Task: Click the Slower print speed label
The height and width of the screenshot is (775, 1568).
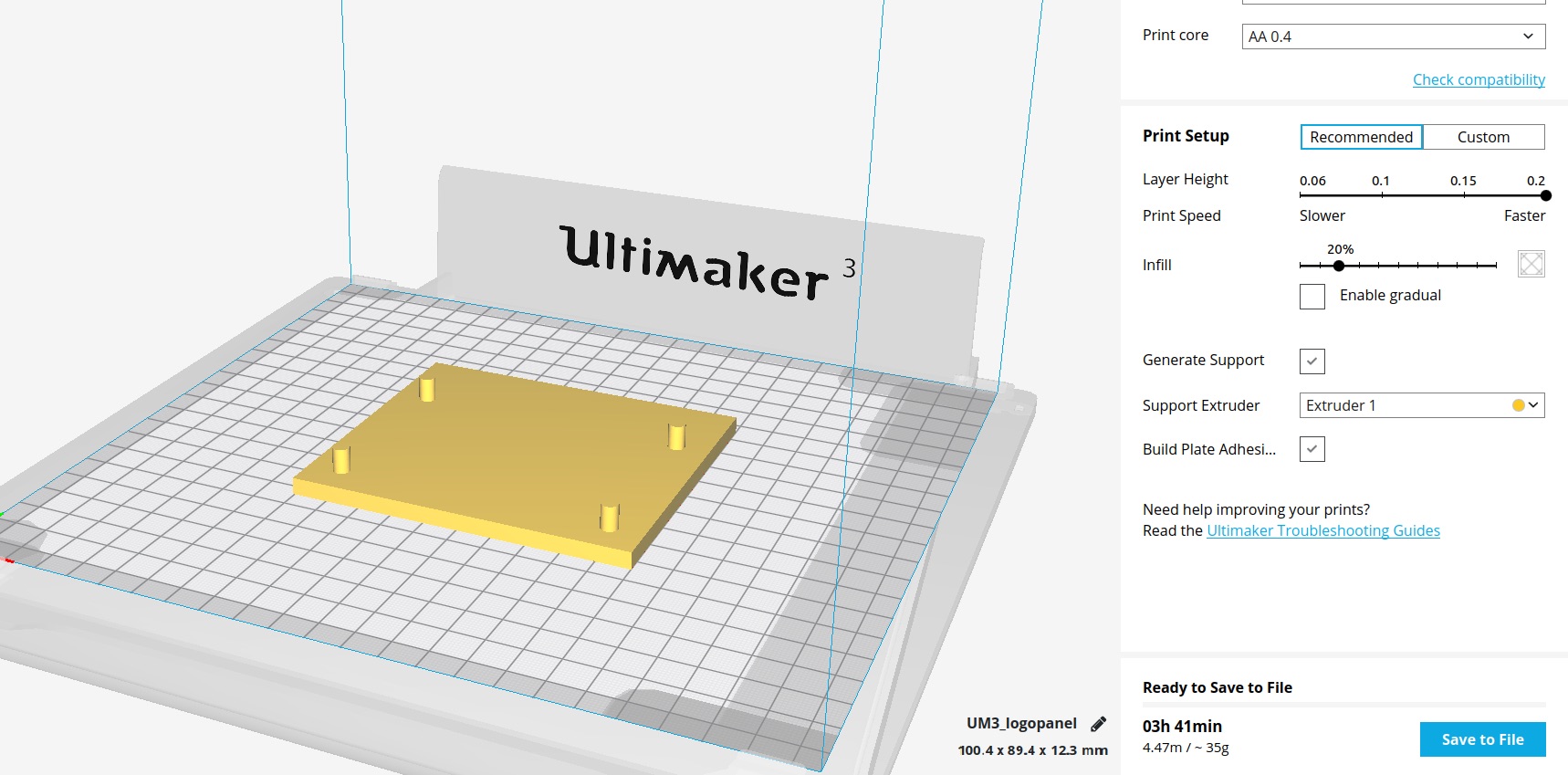Action: click(x=1322, y=215)
